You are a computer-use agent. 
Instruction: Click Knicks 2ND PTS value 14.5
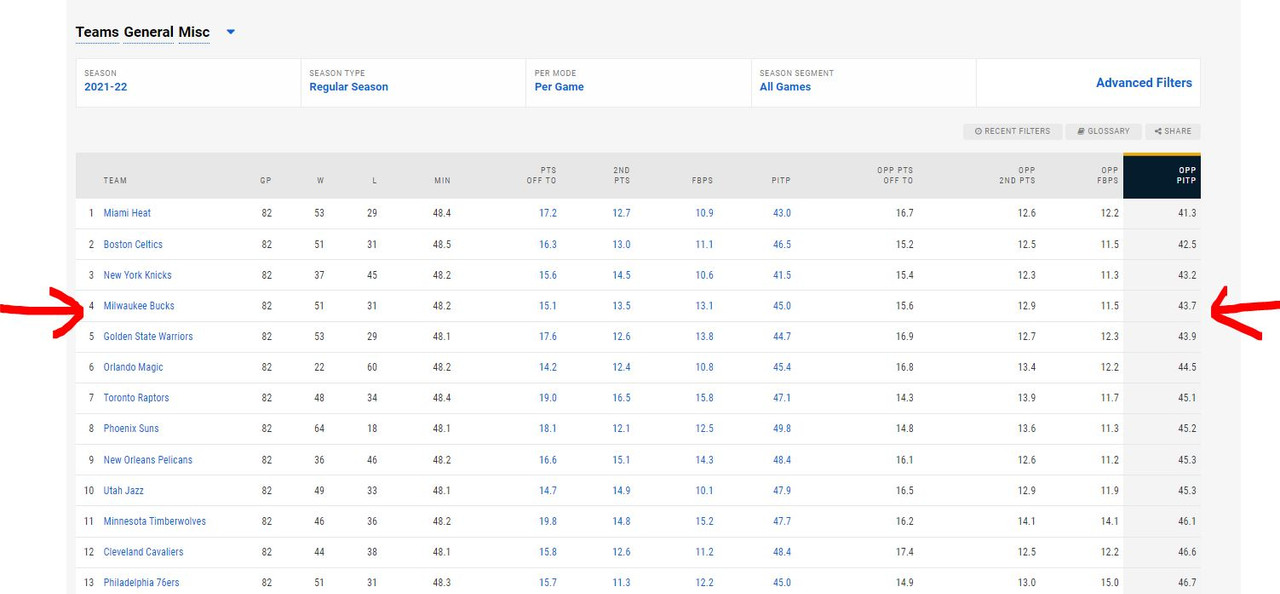[x=622, y=275]
